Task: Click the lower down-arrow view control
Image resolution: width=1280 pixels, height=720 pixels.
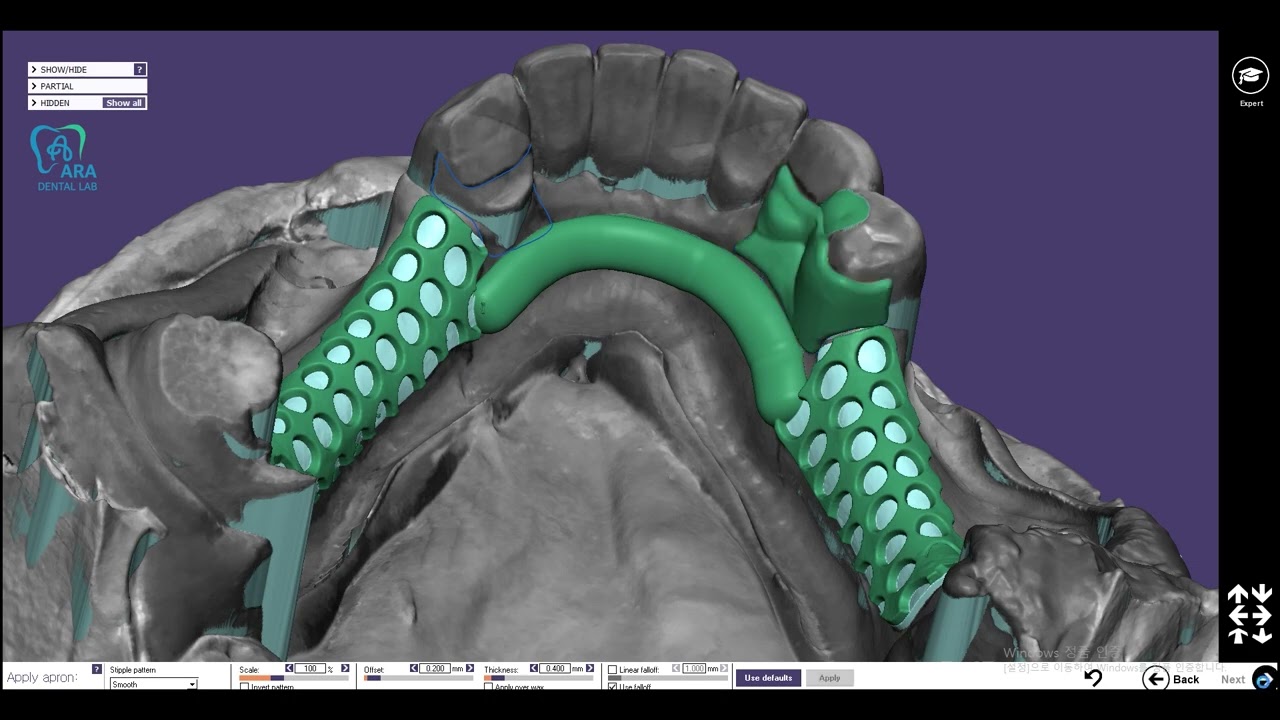Action: click(1261, 635)
